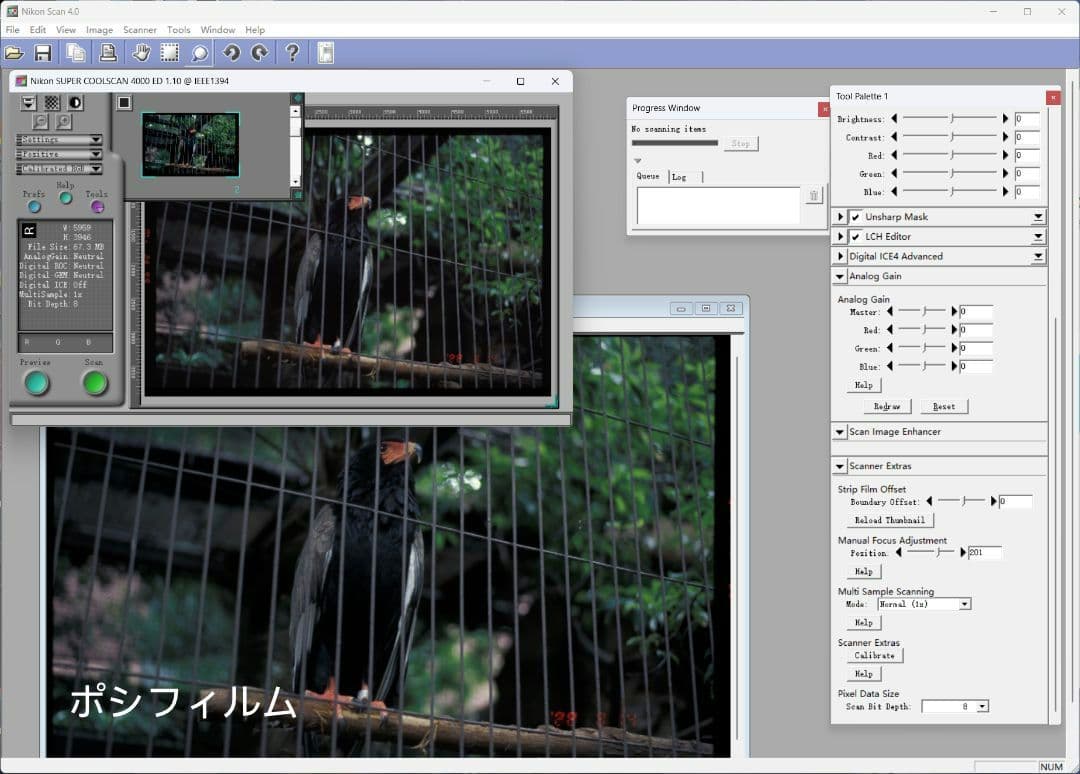Select the crop/marquee selection tool

click(167, 51)
